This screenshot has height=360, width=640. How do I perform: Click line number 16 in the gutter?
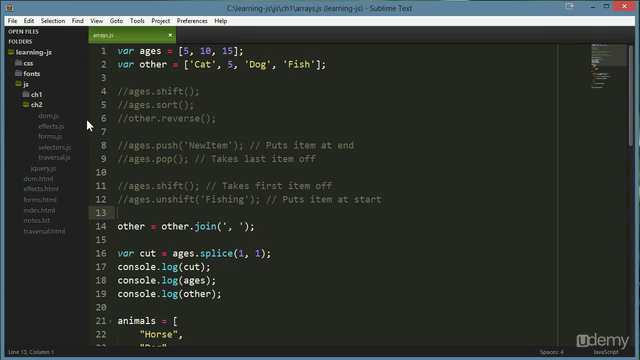click(101, 253)
